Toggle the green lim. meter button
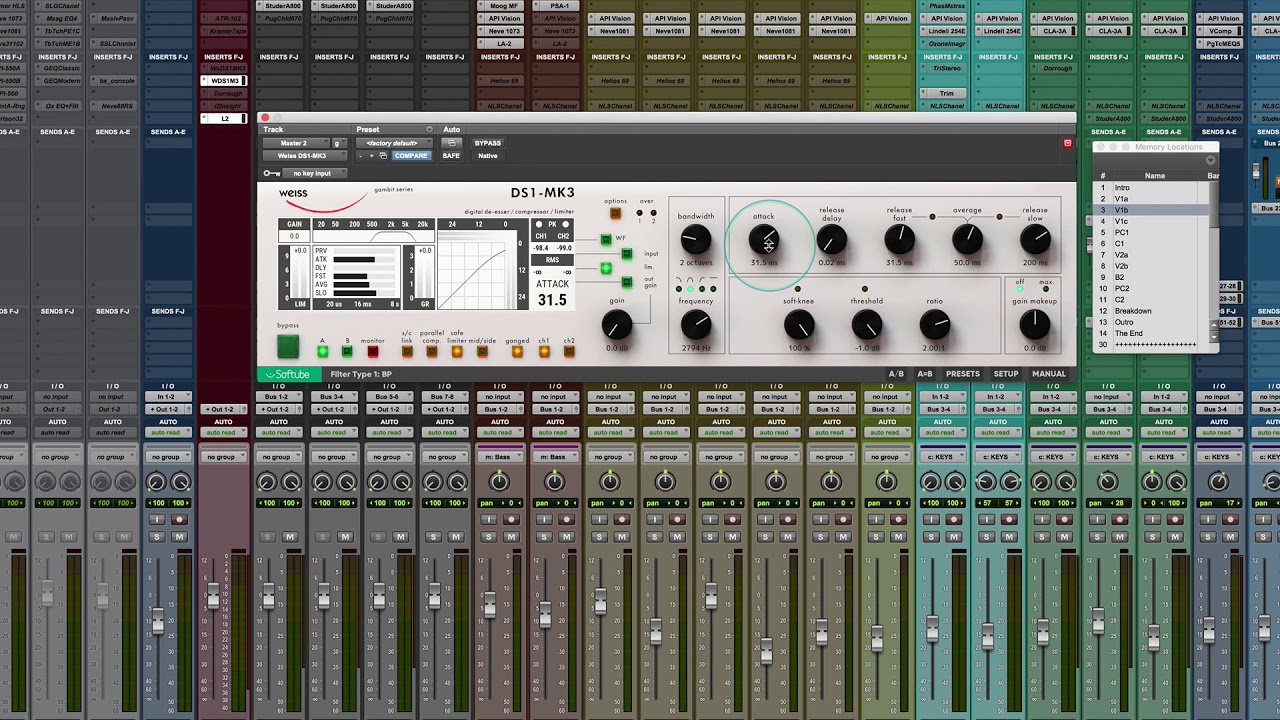The height and width of the screenshot is (720, 1280). point(606,268)
